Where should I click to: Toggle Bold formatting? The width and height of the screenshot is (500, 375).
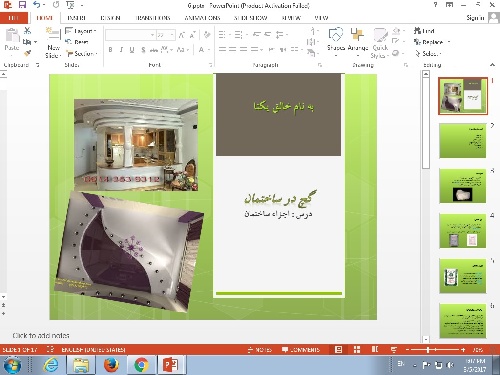110,50
